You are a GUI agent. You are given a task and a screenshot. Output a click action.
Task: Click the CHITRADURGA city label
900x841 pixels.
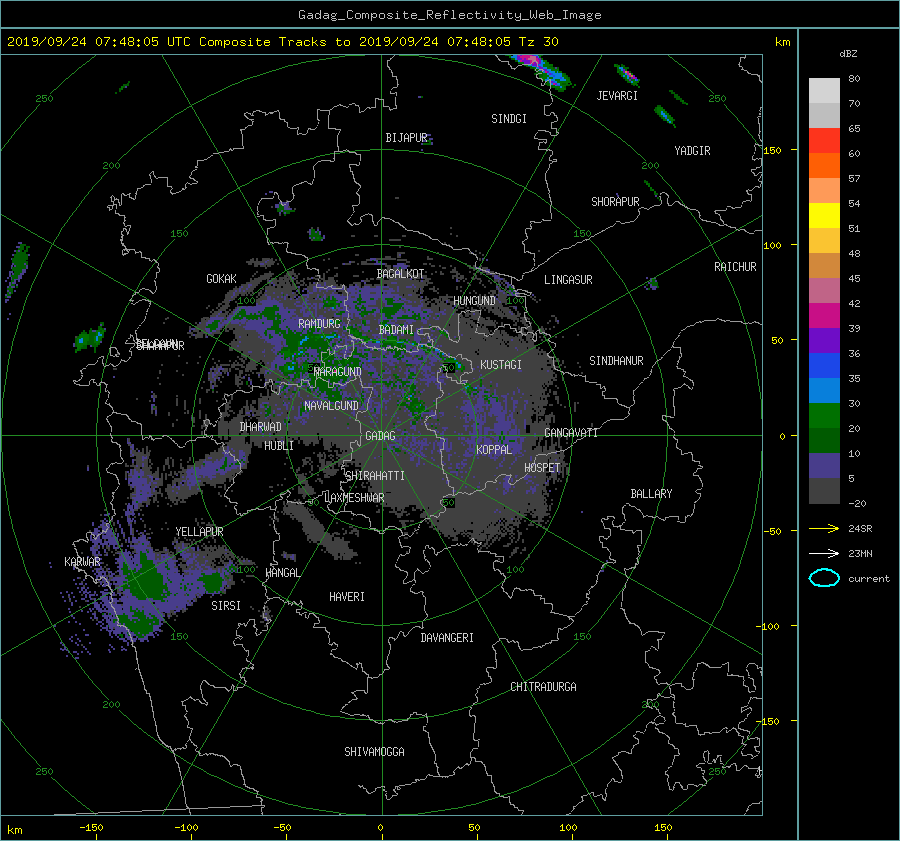click(543, 687)
